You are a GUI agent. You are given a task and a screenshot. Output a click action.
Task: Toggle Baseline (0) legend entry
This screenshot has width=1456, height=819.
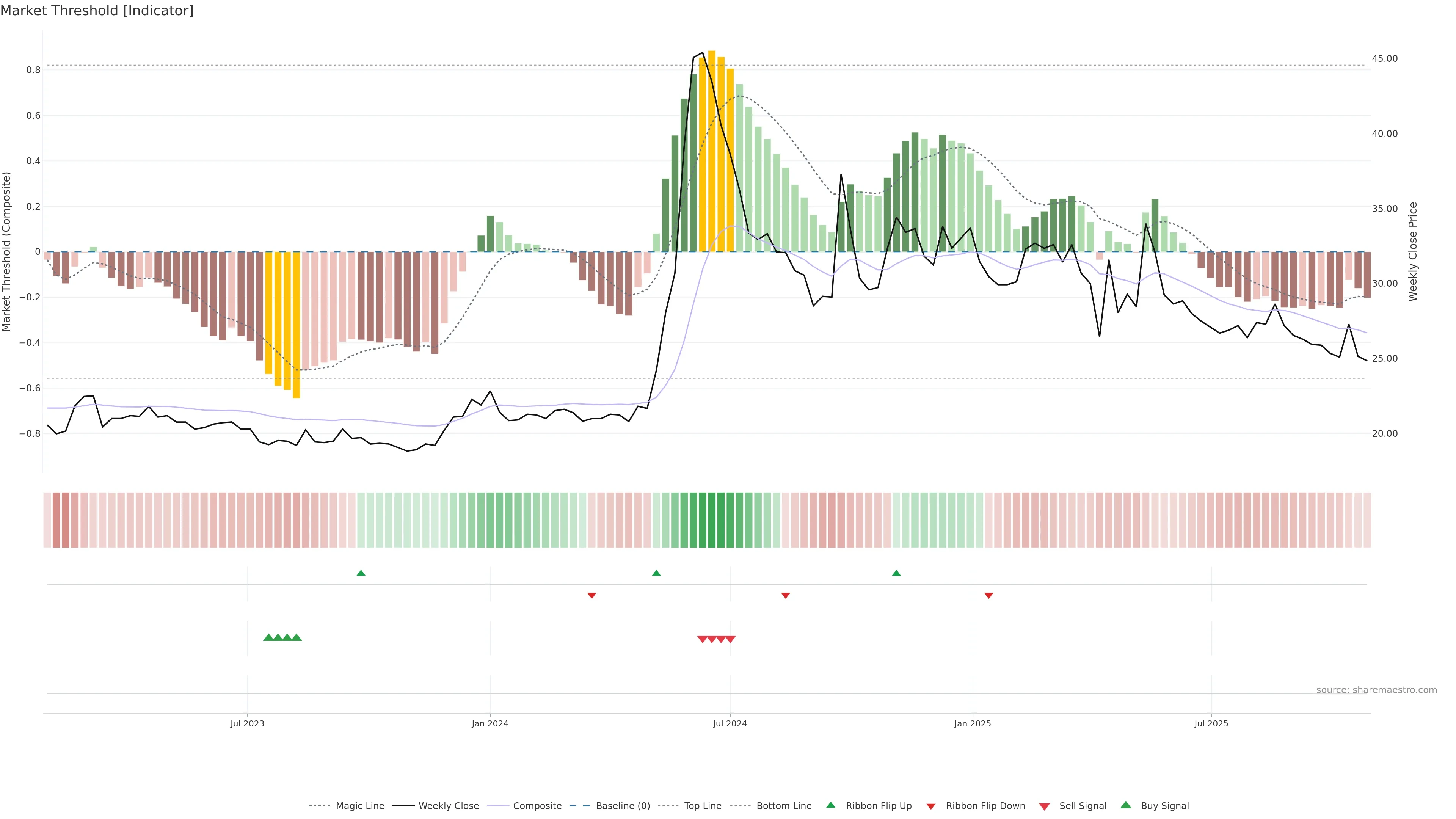click(x=623, y=806)
